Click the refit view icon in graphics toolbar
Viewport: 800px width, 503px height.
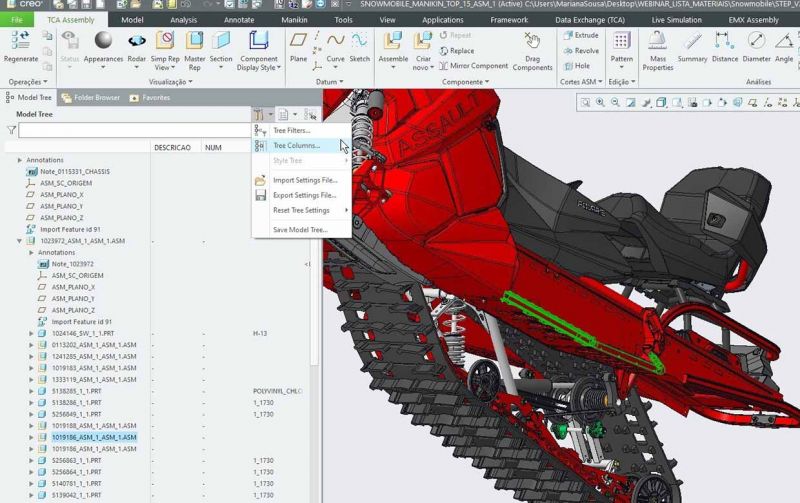tap(585, 103)
